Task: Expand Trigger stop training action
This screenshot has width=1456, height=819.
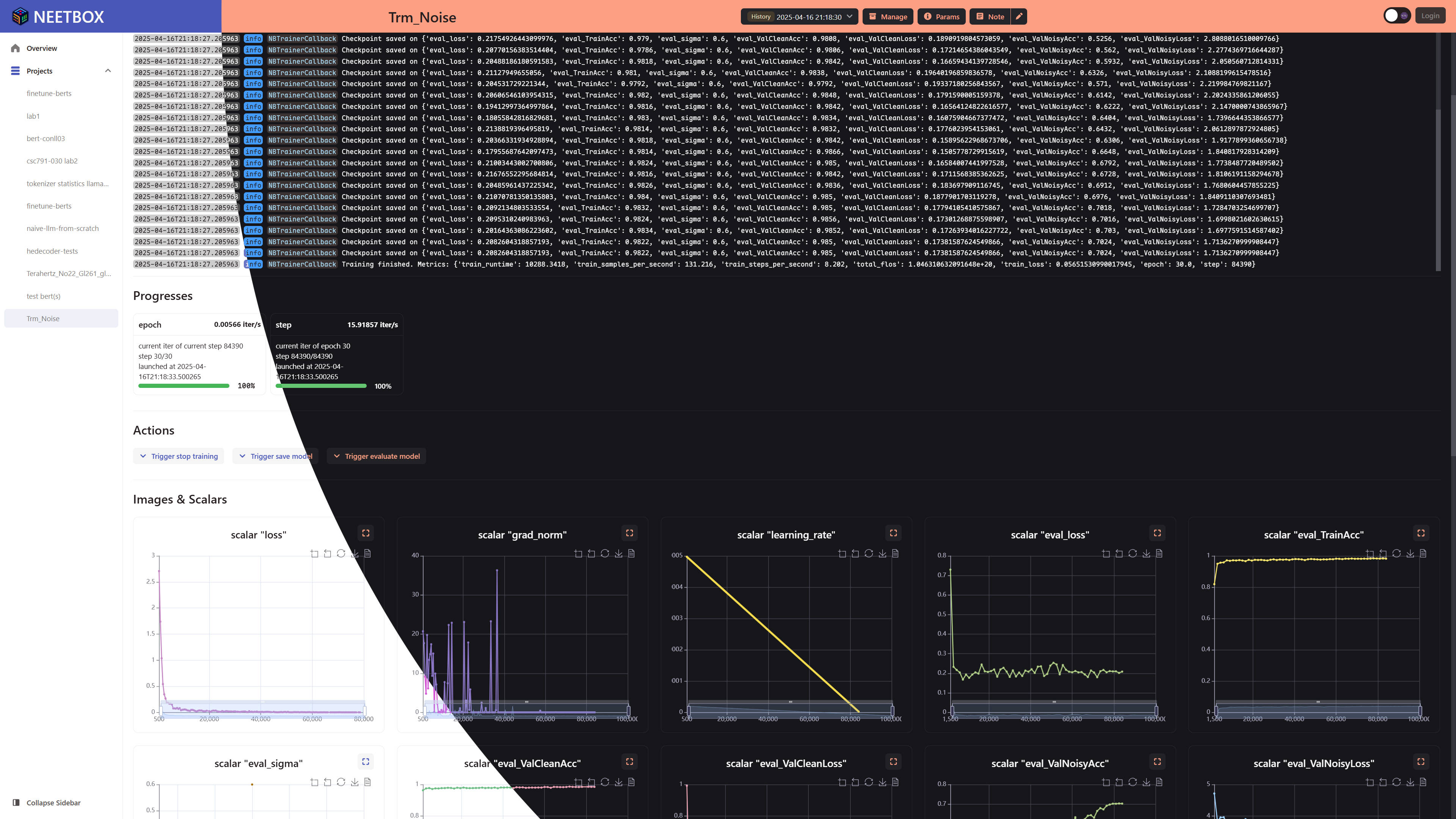Action: pyautogui.click(x=179, y=456)
